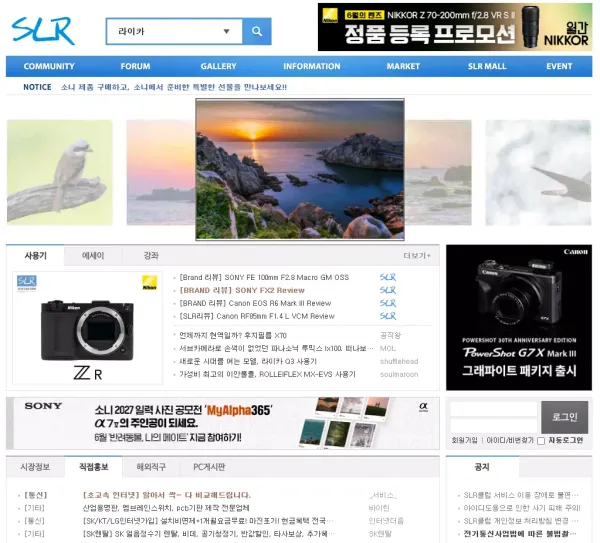Click the SLR logo at top left
The width and height of the screenshot is (600, 543).
[43, 31]
